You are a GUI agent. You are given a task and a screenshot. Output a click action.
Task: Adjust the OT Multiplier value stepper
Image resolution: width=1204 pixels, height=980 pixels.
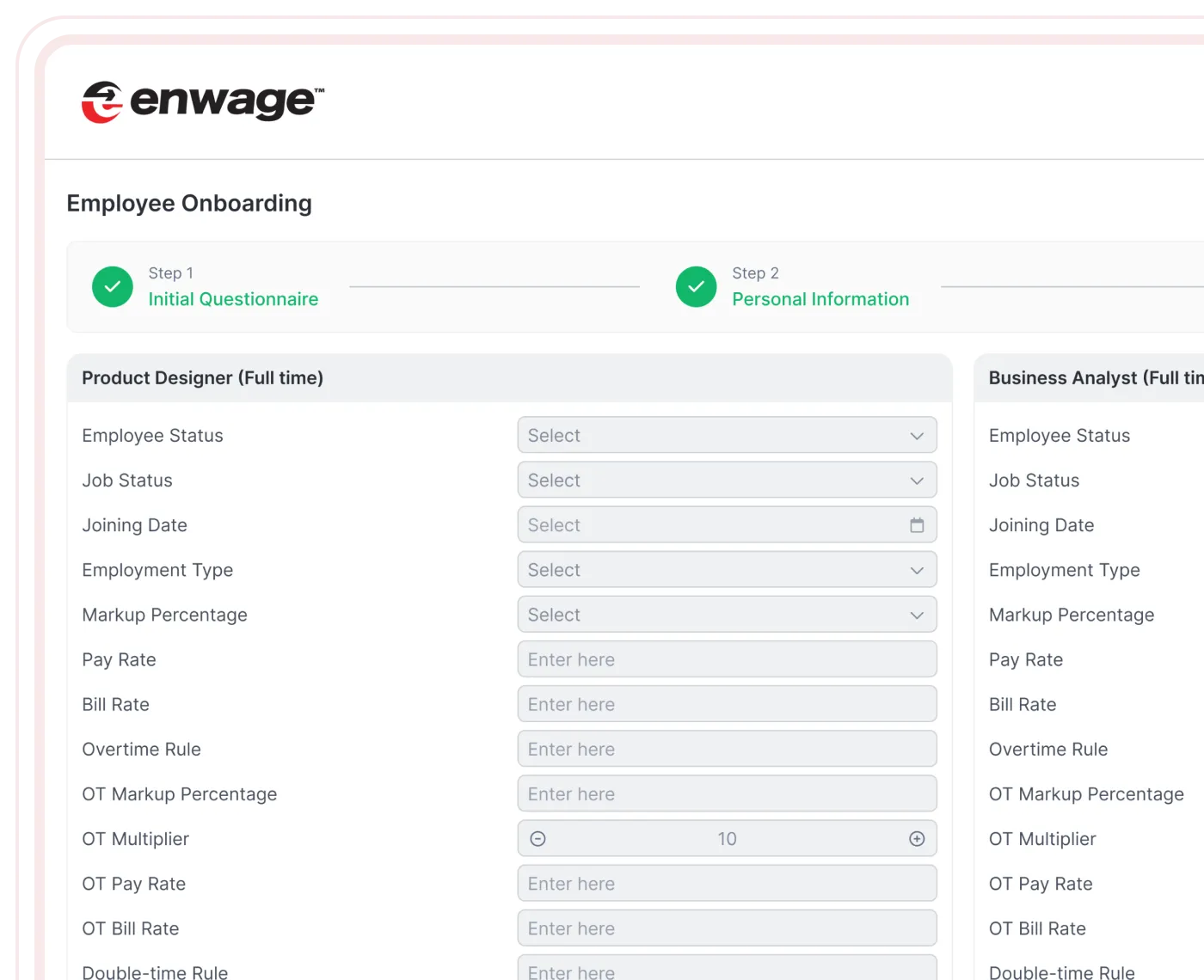(x=727, y=838)
